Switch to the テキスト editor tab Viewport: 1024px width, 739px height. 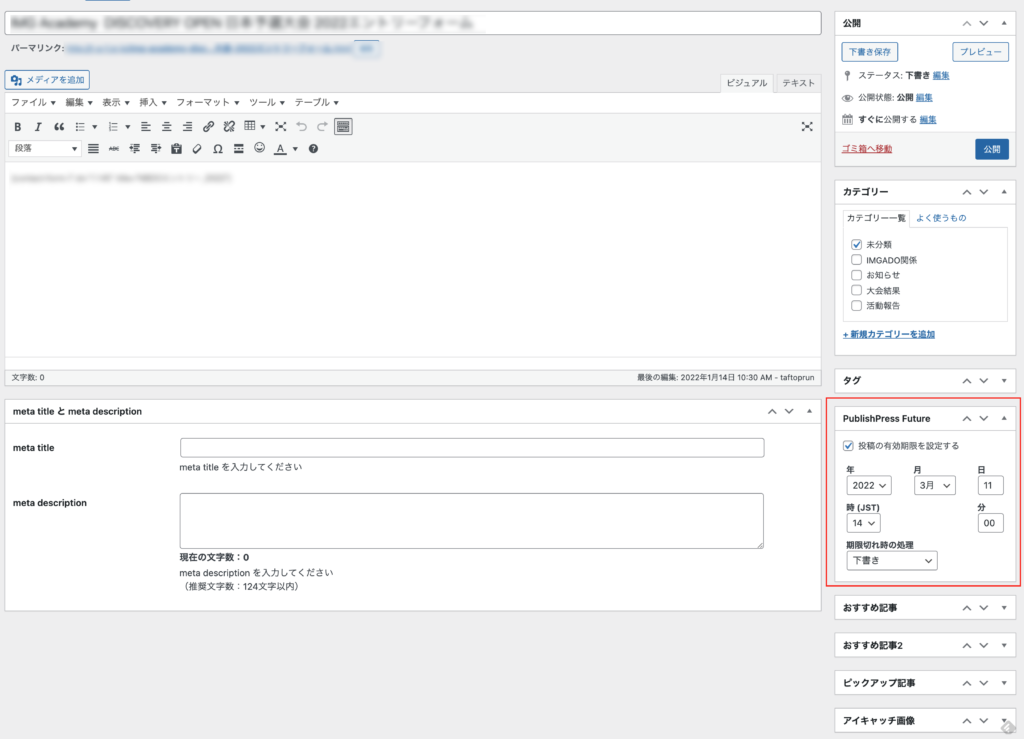(x=798, y=84)
